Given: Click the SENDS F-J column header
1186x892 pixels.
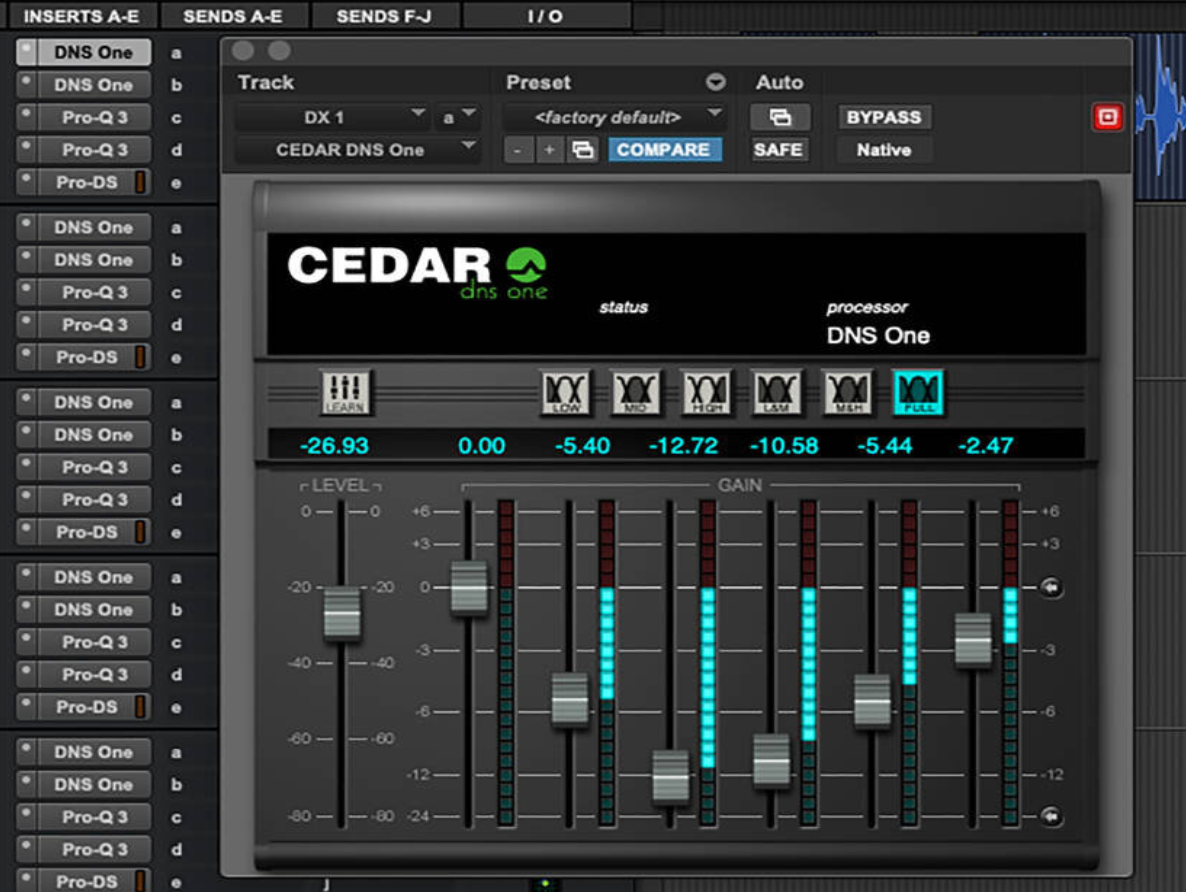Looking at the screenshot, I should [x=384, y=16].
